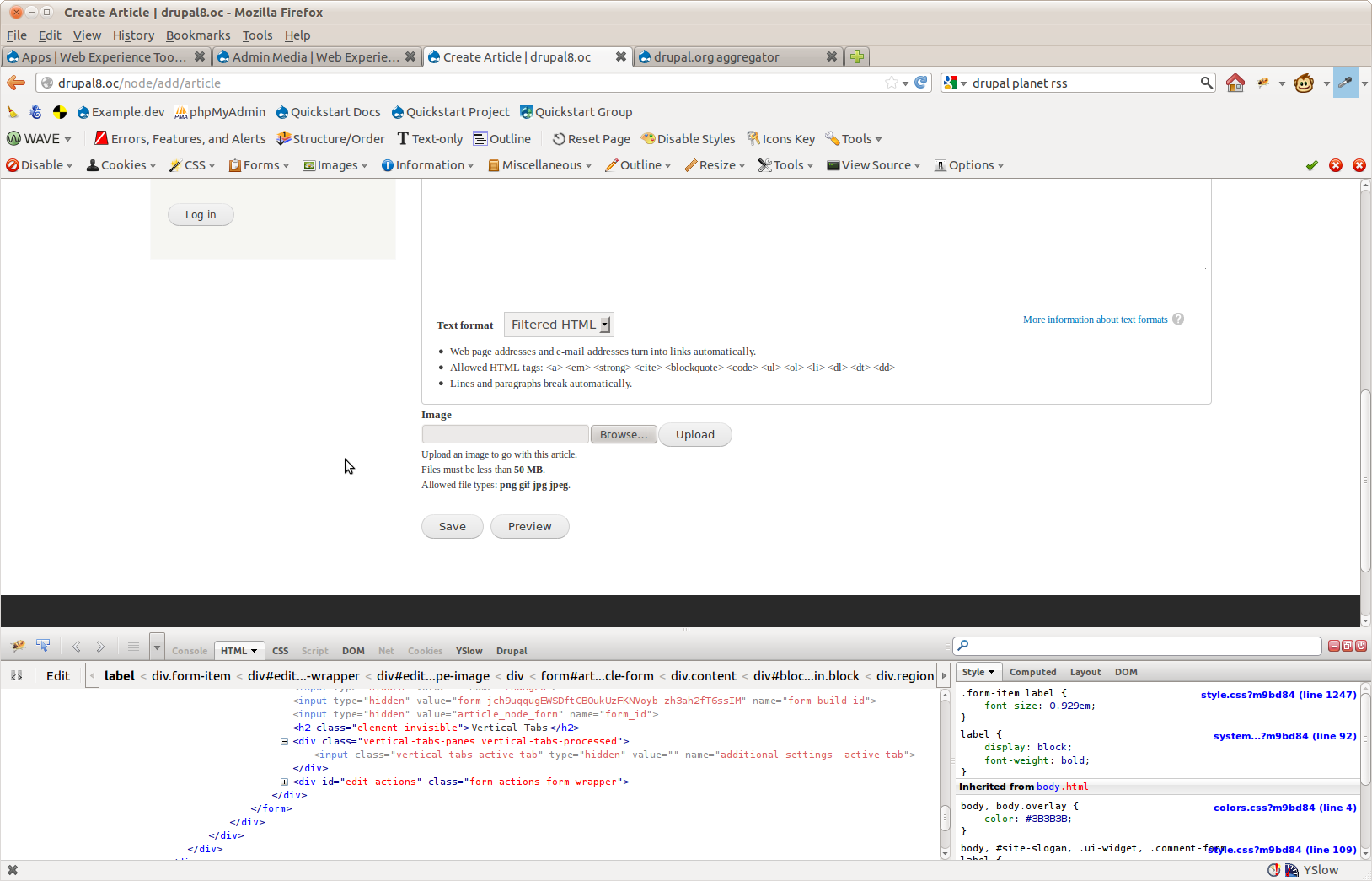This screenshot has width=1372, height=881.
Task: Open the Firebug bug menu icon
Action: click(17, 645)
